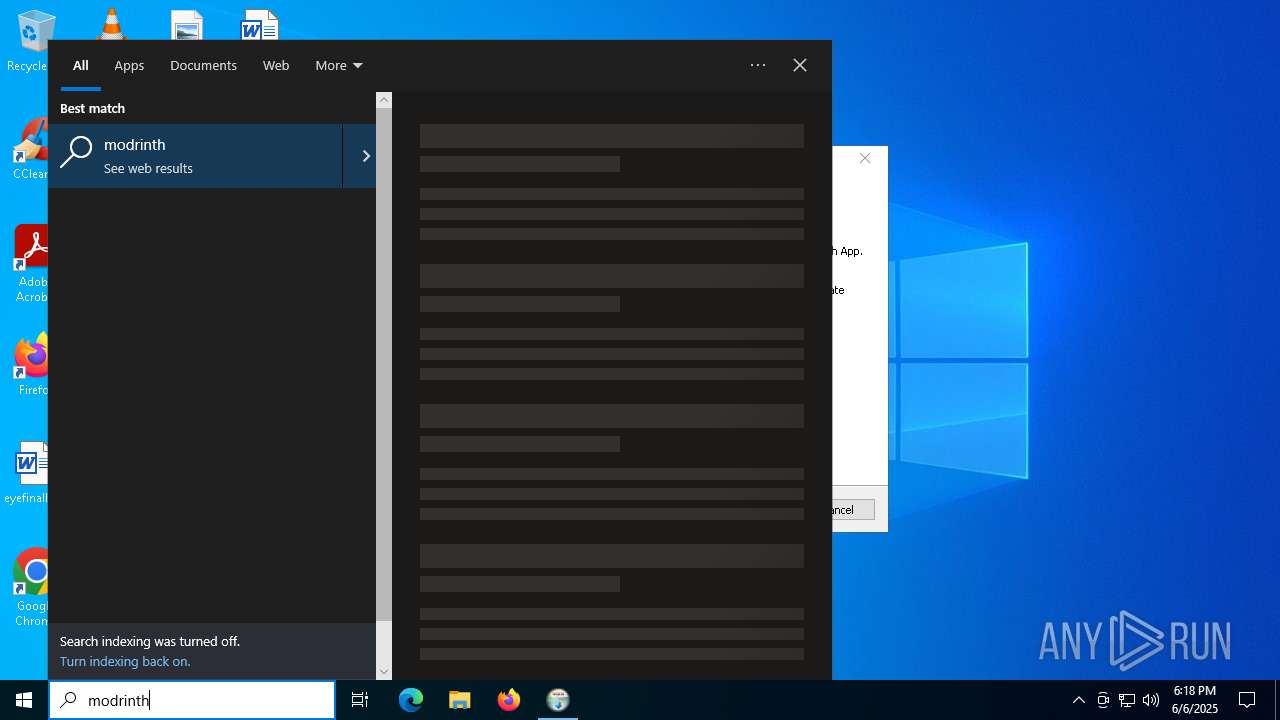Click the Windows Start button
This screenshot has height=720, width=1280.
coord(24,700)
